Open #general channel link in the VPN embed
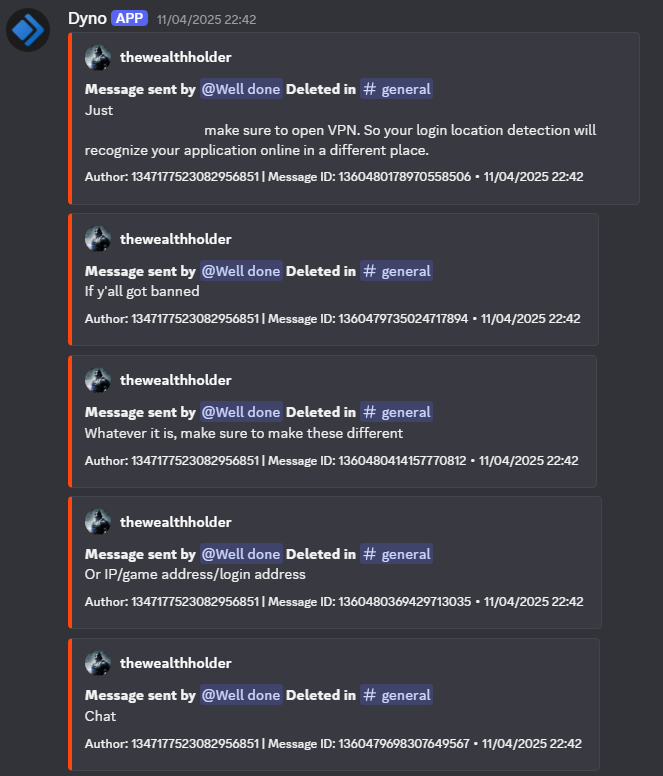663x776 pixels. tap(396, 89)
